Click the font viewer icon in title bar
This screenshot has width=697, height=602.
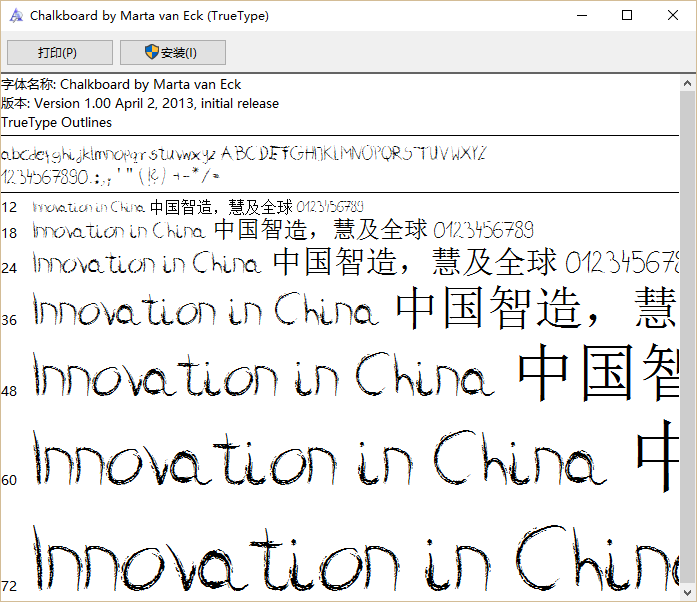16,16
